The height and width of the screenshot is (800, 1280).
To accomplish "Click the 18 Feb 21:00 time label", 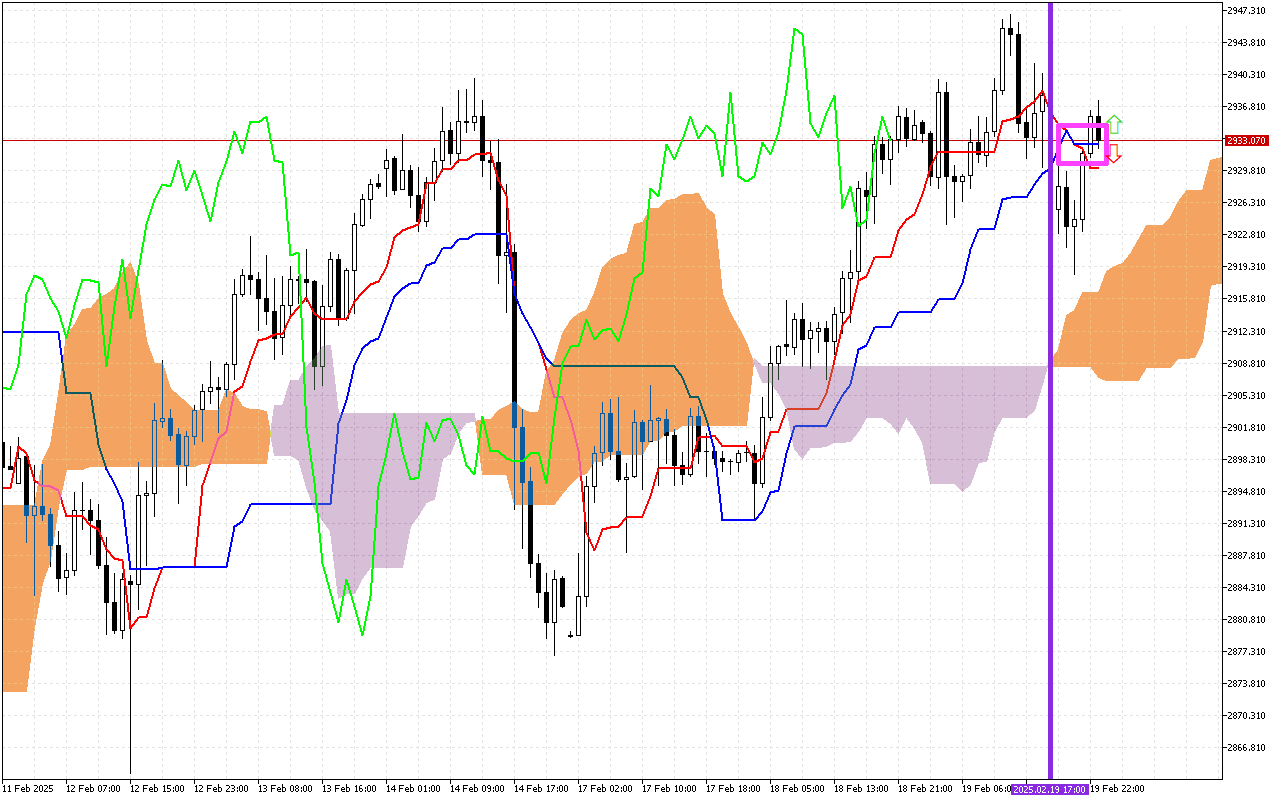I will point(926,789).
